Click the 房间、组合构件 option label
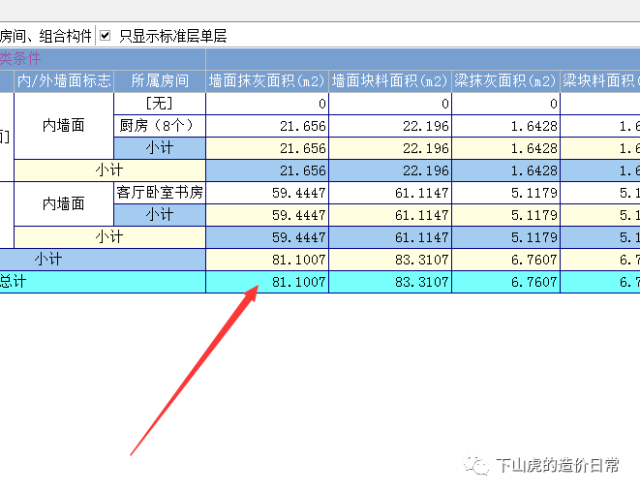640x494 pixels. pos(46,36)
